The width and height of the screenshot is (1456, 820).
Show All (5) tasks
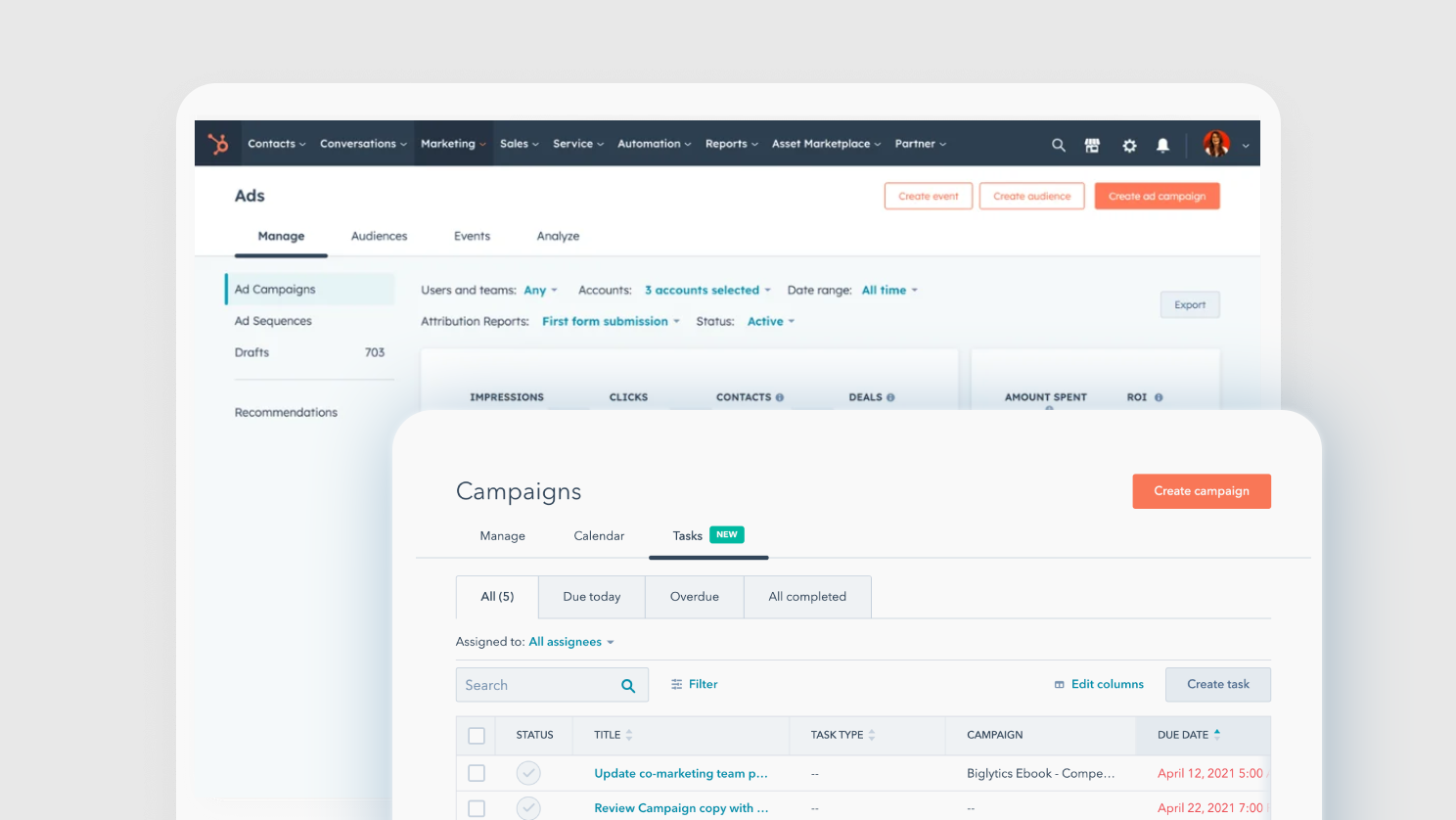[x=497, y=597]
